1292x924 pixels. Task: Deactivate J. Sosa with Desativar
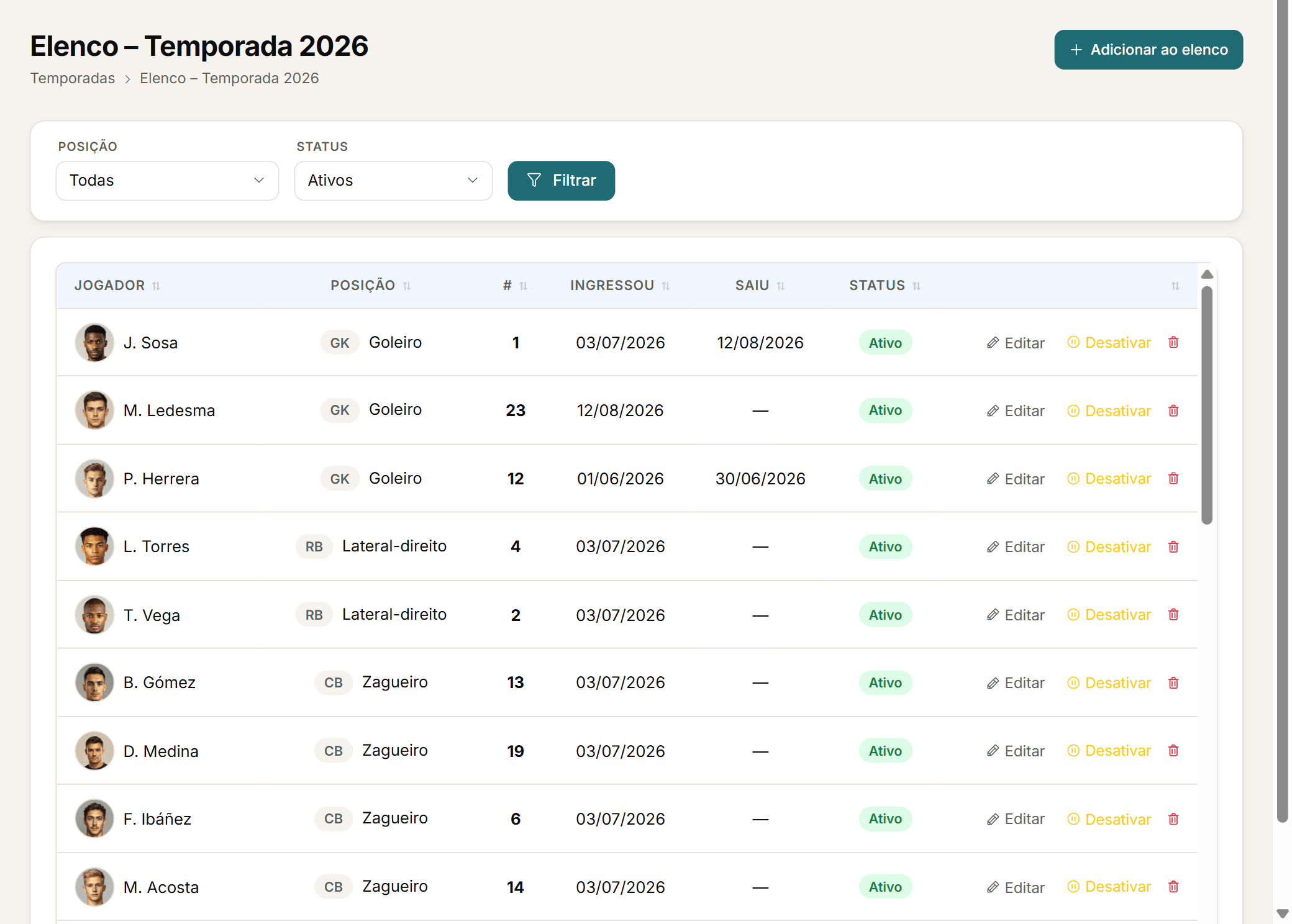click(x=1109, y=343)
